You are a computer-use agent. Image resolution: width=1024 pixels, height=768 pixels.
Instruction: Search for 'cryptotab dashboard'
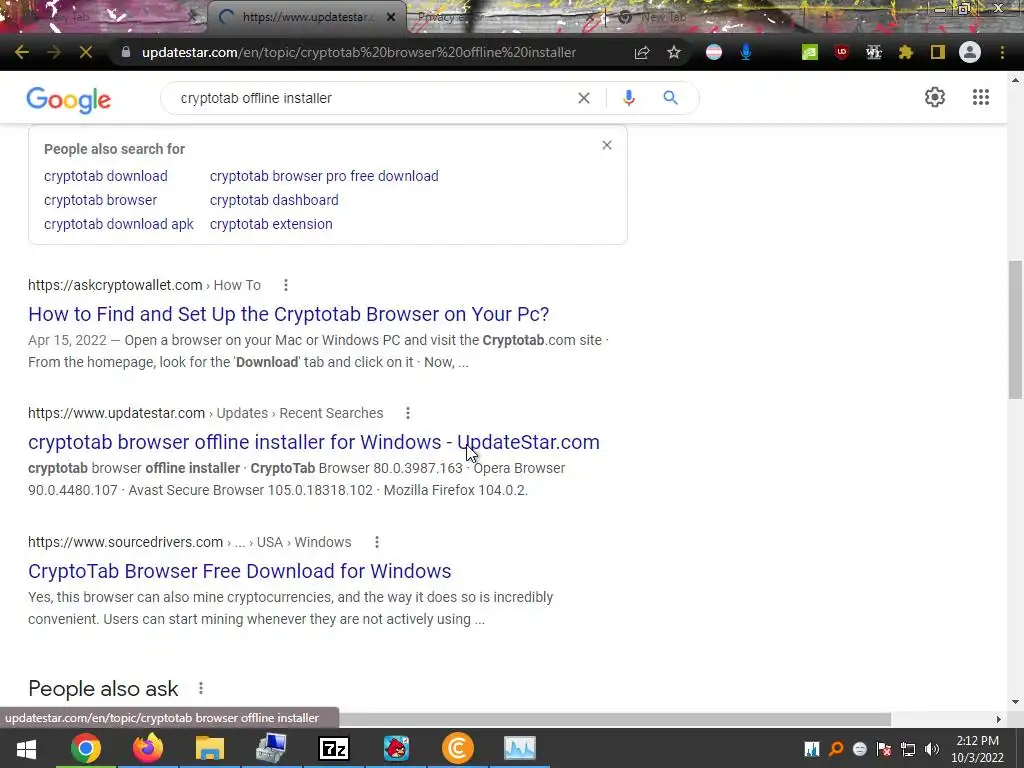click(x=274, y=200)
